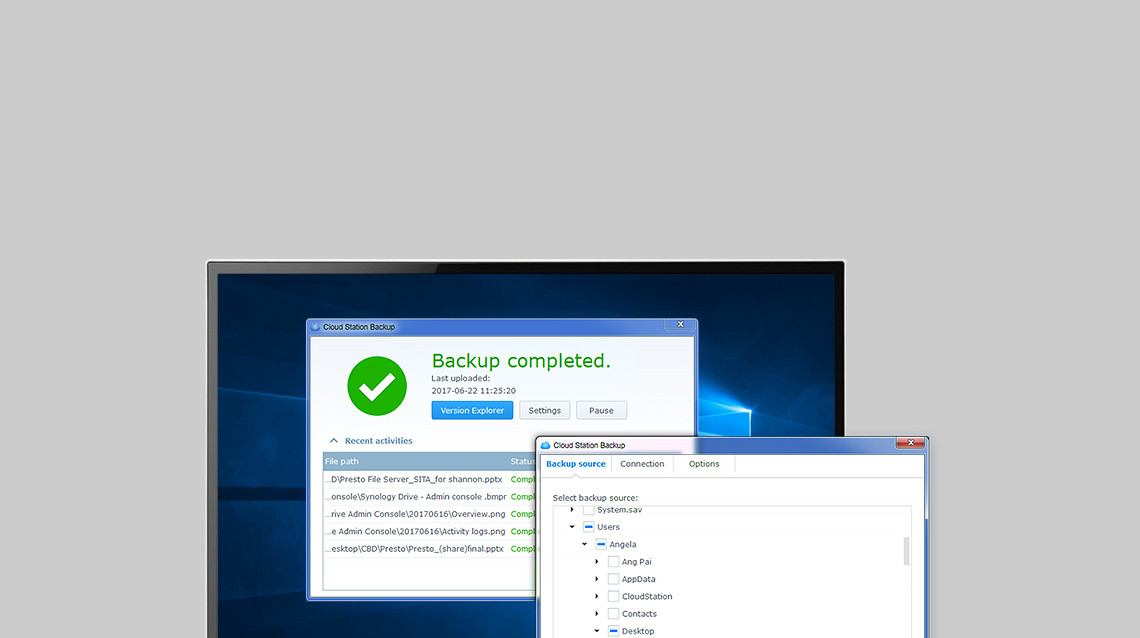Click the cloud icon in the settings window title bar
The height and width of the screenshot is (638, 1140).
click(x=545, y=445)
